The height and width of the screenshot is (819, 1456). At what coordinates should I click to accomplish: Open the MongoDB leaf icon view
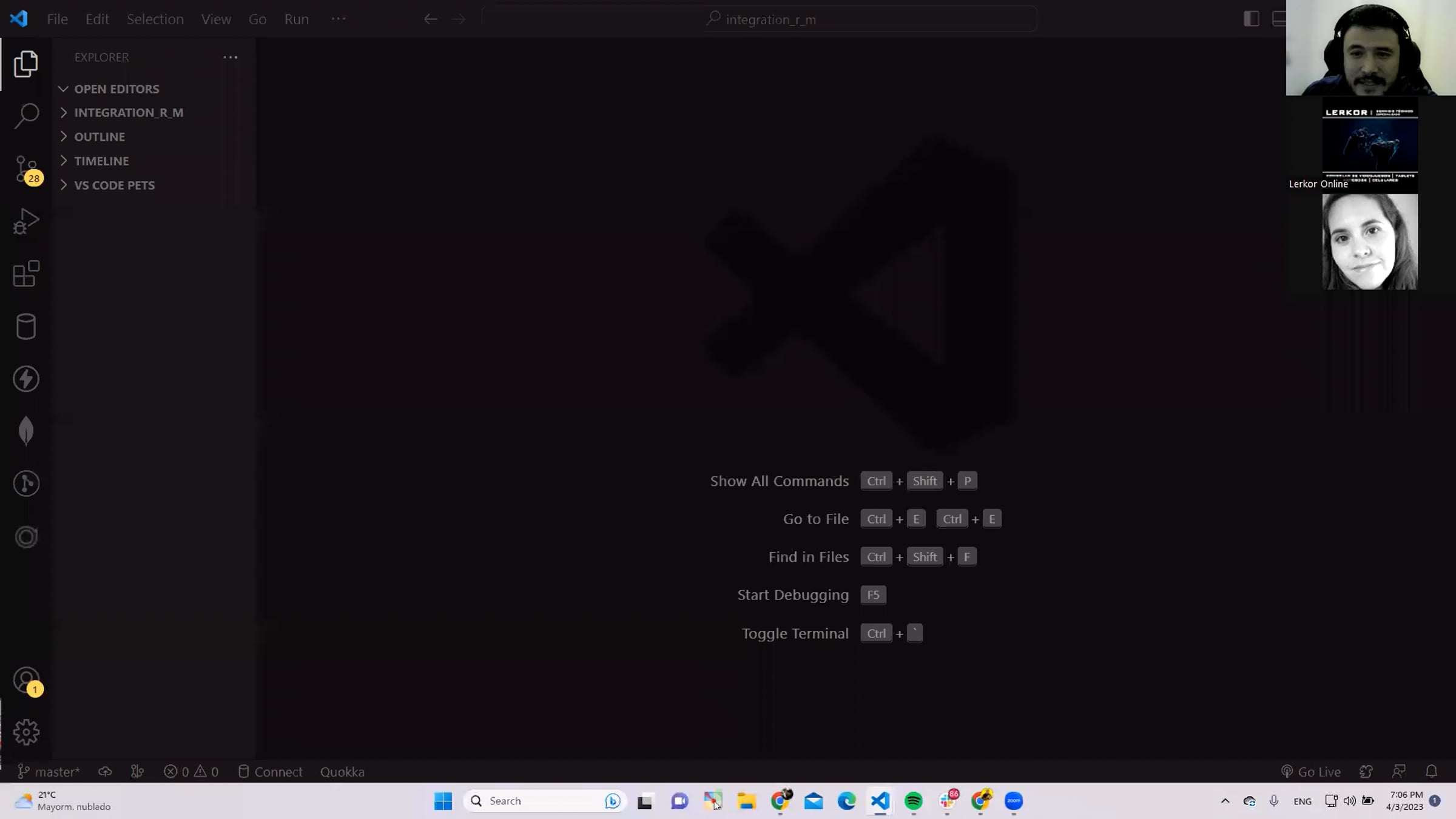point(26,431)
